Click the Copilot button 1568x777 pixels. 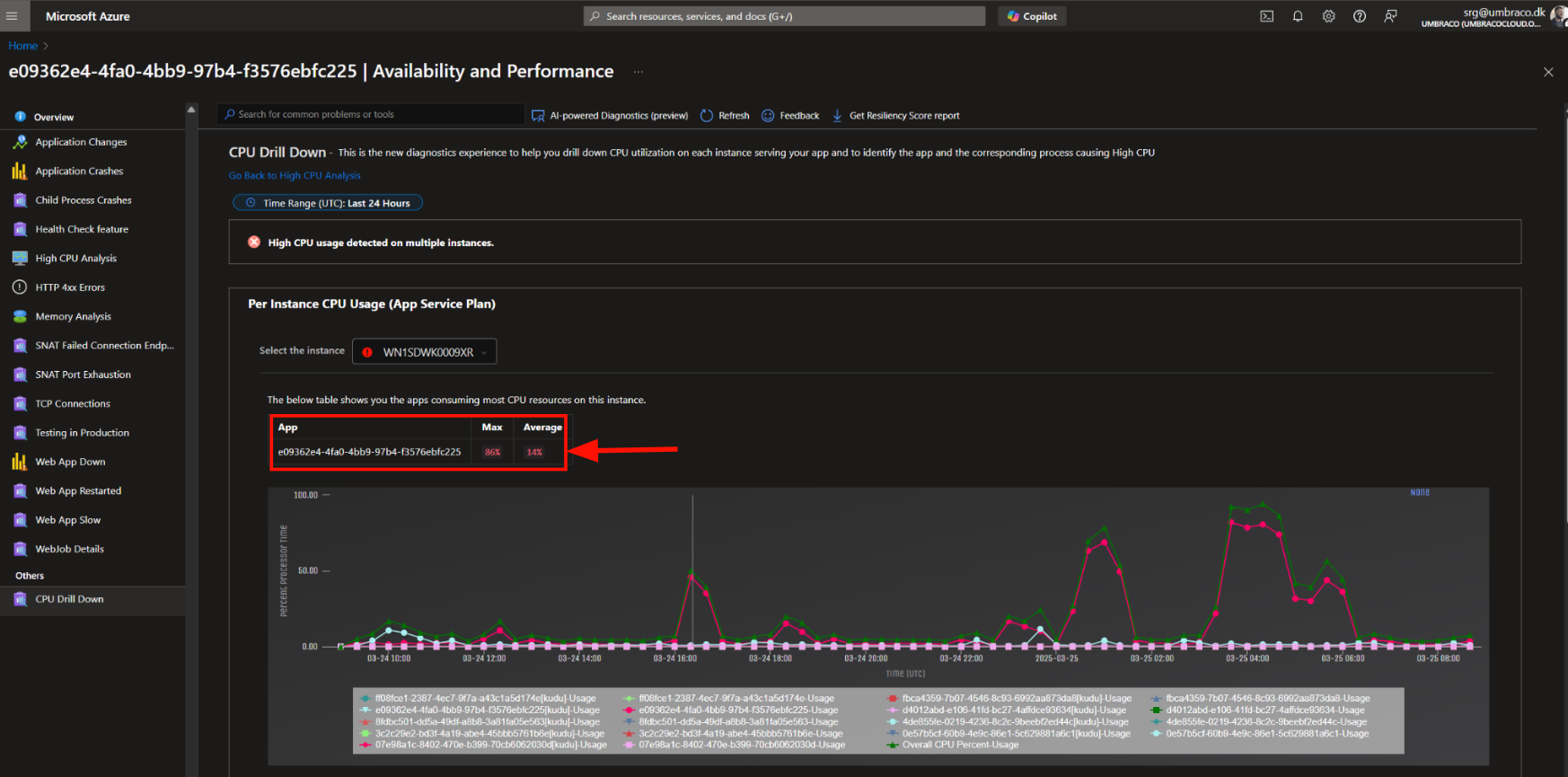(1032, 16)
